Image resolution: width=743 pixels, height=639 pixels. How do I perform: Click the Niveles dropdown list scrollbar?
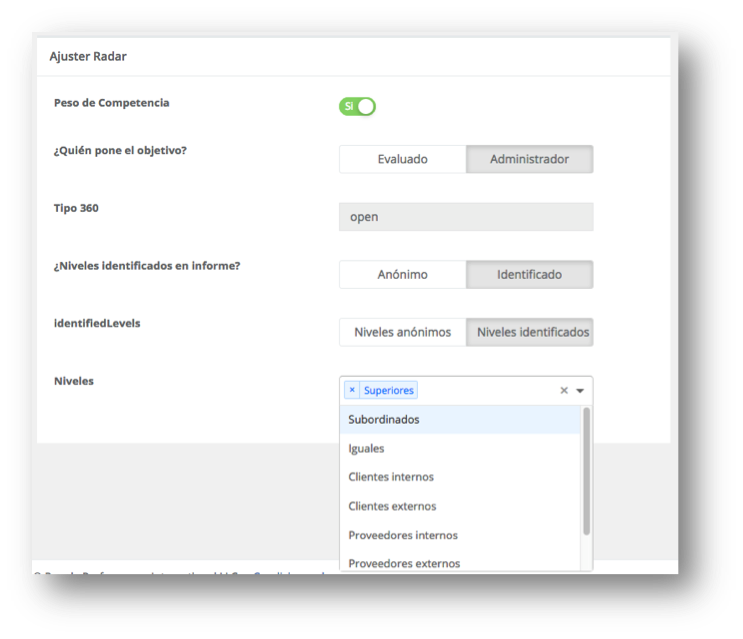point(587,471)
